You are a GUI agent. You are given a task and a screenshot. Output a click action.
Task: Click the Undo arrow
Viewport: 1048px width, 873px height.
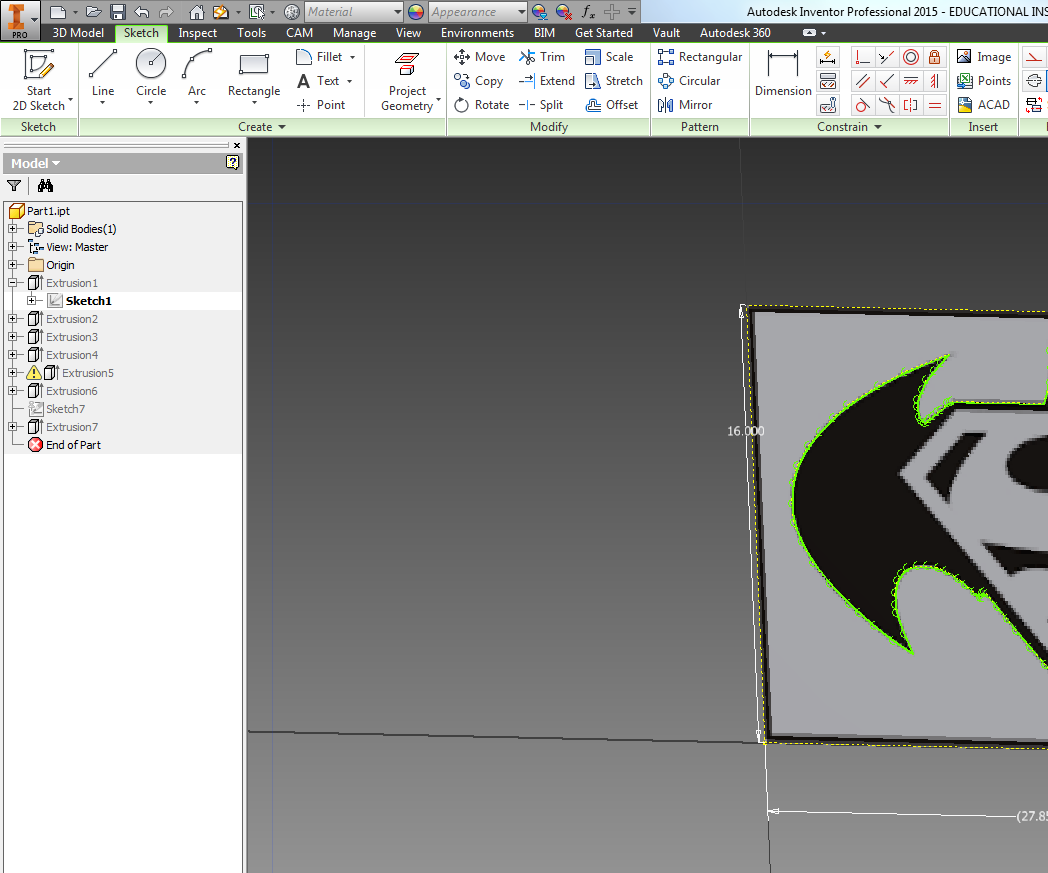[142, 12]
